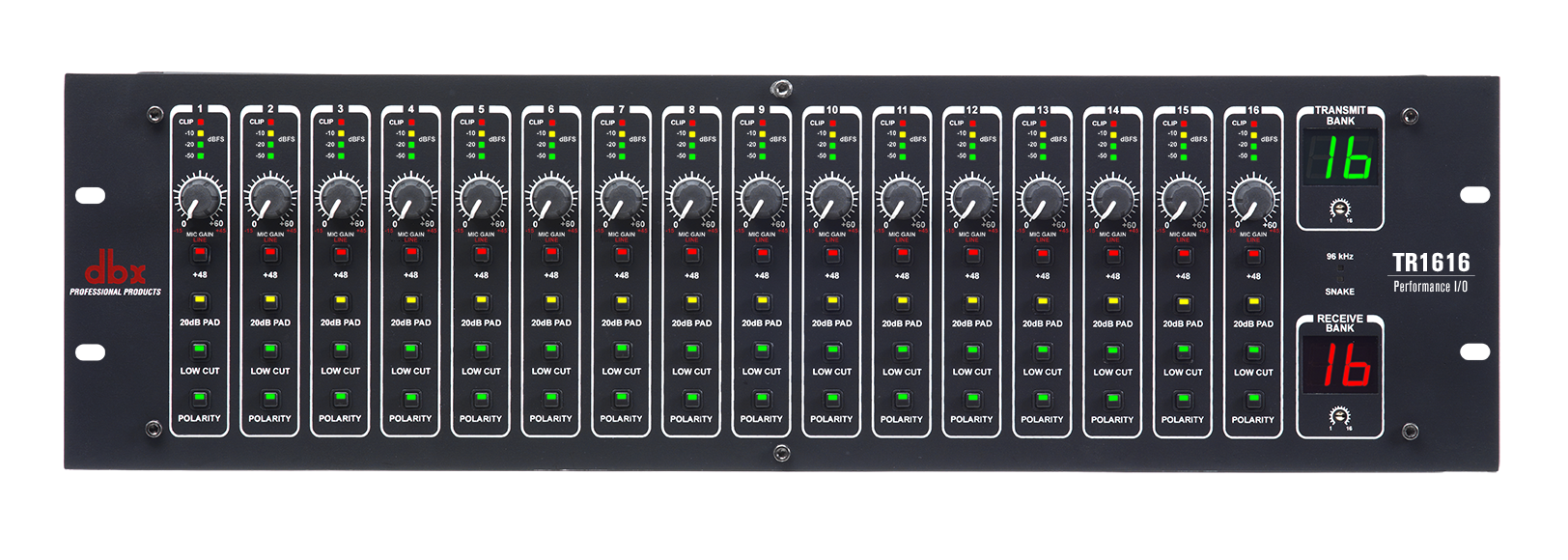This screenshot has width=1568, height=560.
Task: Toggle +48 phantom power on channel 6
Action: coord(551,255)
